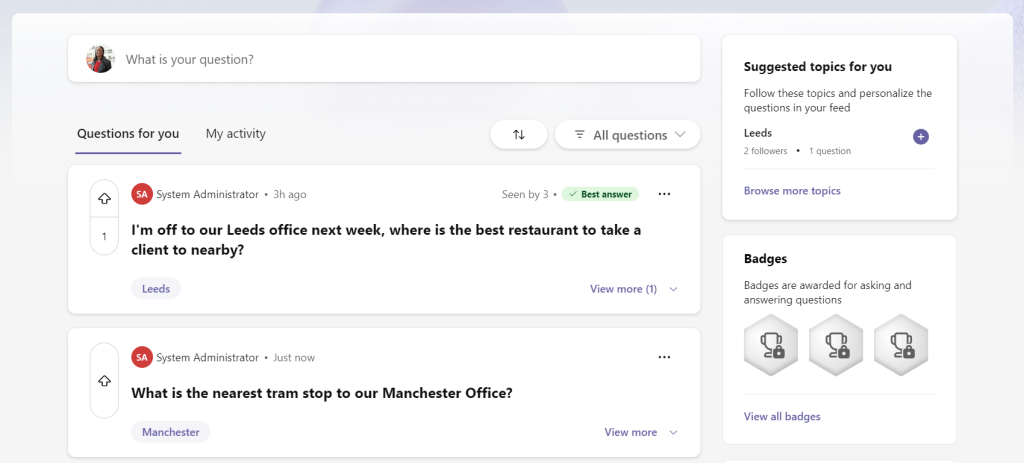Image resolution: width=1024 pixels, height=463 pixels.
Task: Click the sort order arrows button
Action: pyautogui.click(x=519, y=135)
